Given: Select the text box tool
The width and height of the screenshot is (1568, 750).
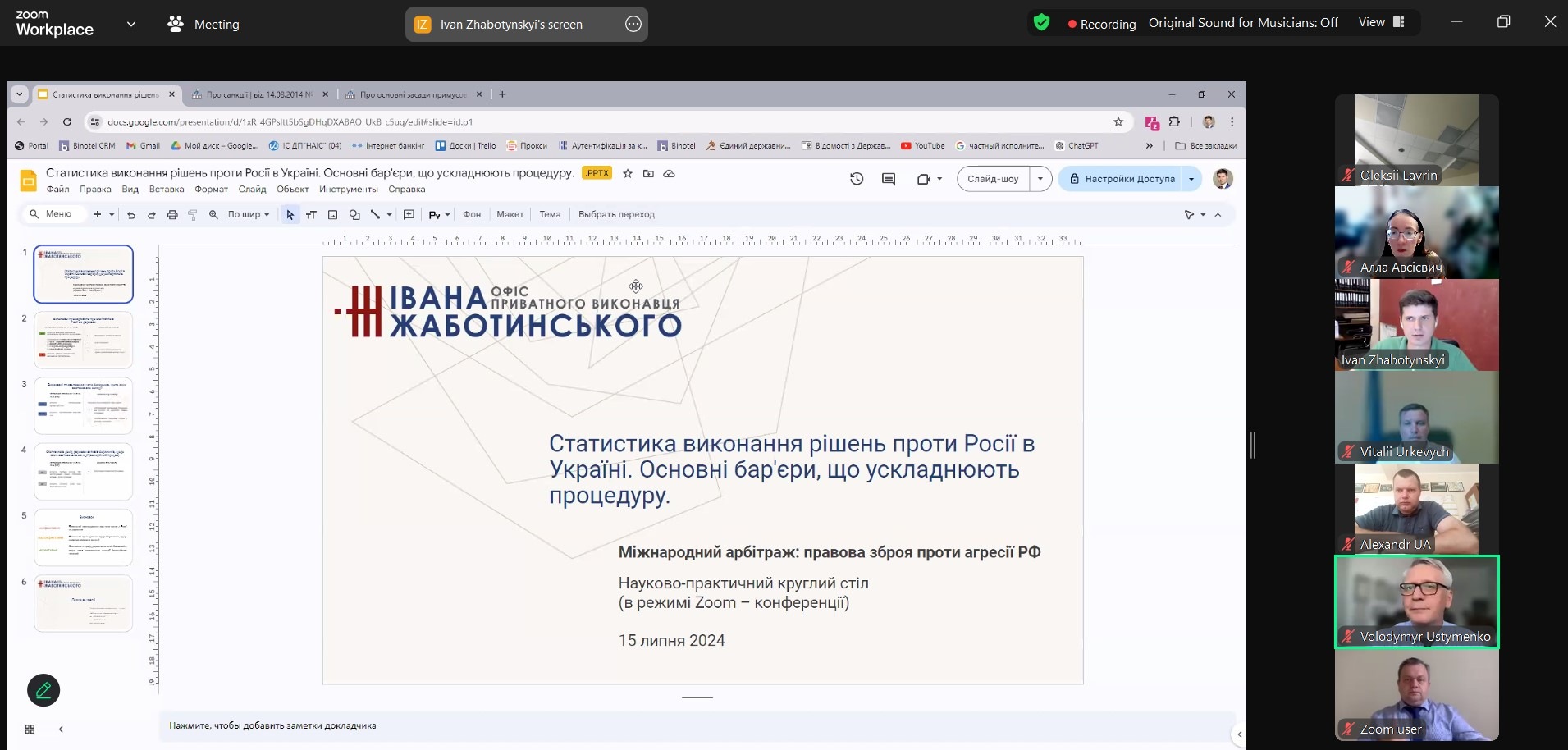Looking at the screenshot, I should tap(311, 215).
